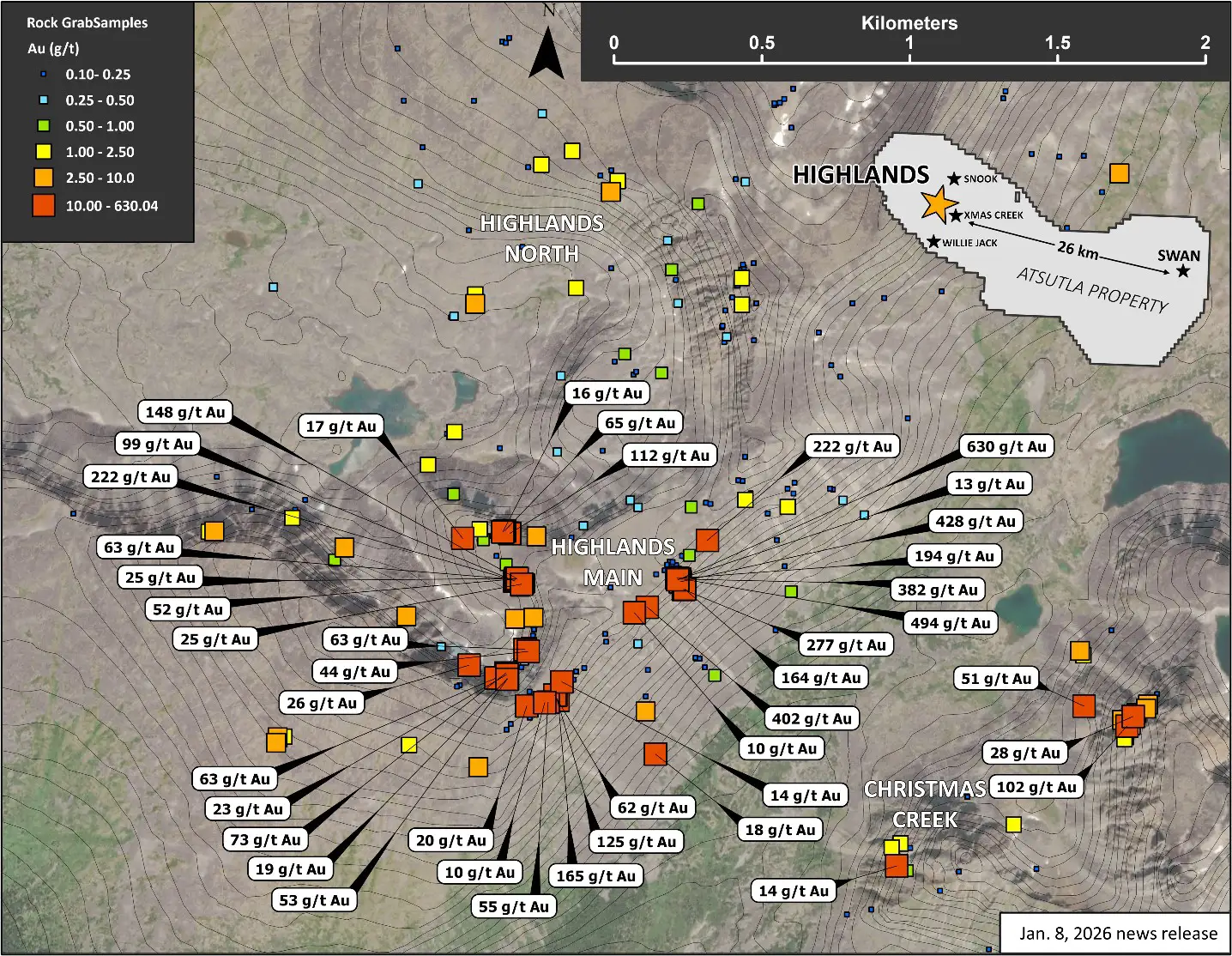Click the Jan. 8, 2026 news release box
The width and height of the screenshot is (1232, 956).
click(x=1117, y=934)
